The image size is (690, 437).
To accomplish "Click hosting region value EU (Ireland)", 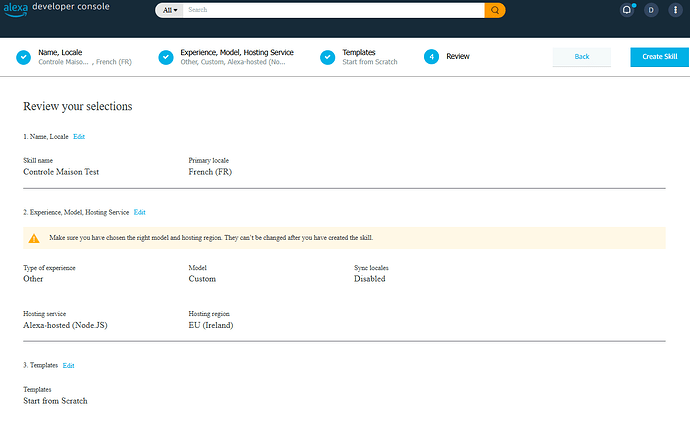I will click(x=211, y=325).
